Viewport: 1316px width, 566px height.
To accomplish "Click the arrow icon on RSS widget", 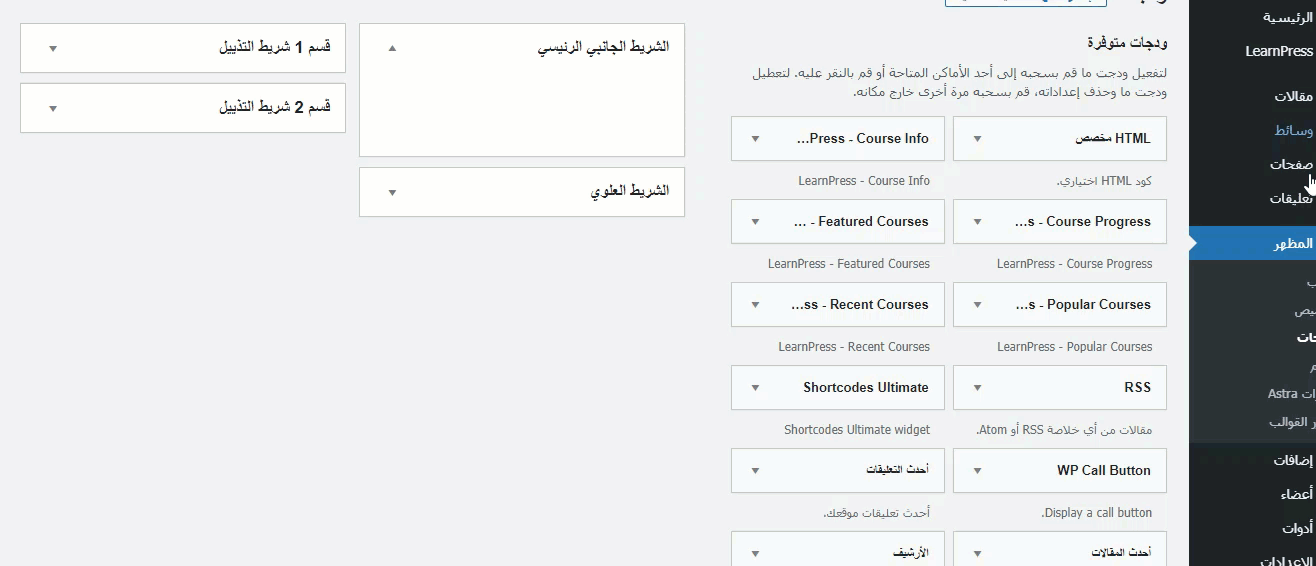I will point(977,388).
